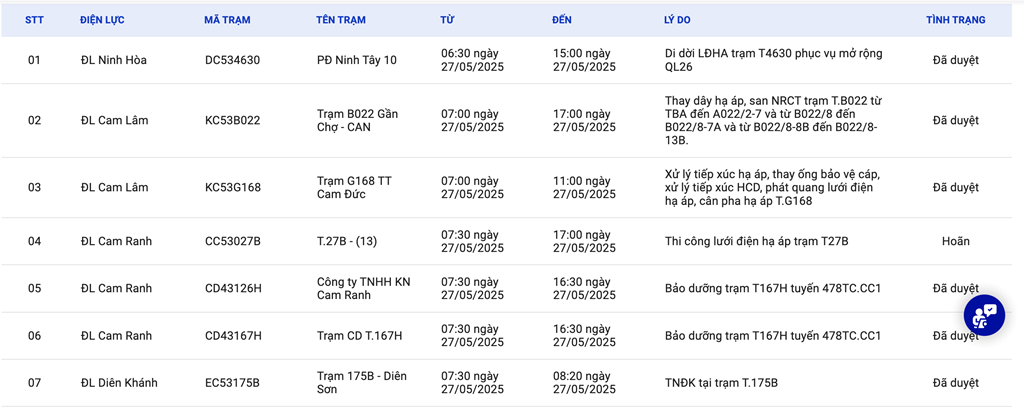Click station name PĐ Ninh Tây 10
Viewport: 1024px width, 409px height.
357,60
